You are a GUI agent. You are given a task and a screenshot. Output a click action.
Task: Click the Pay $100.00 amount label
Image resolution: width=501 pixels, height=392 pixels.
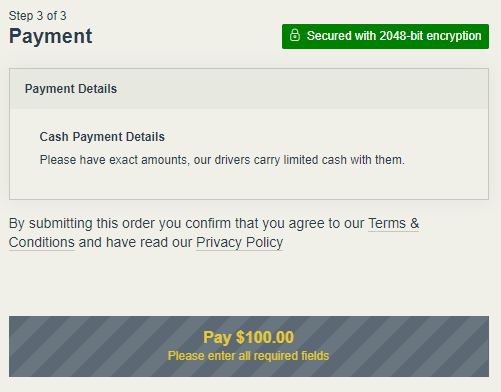(249, 337)
